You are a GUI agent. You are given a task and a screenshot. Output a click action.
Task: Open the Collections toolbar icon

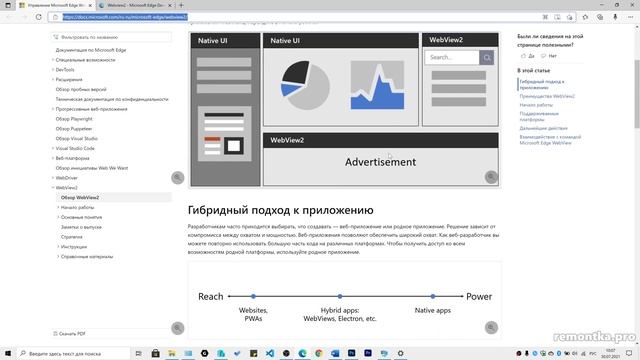(600, 17)
